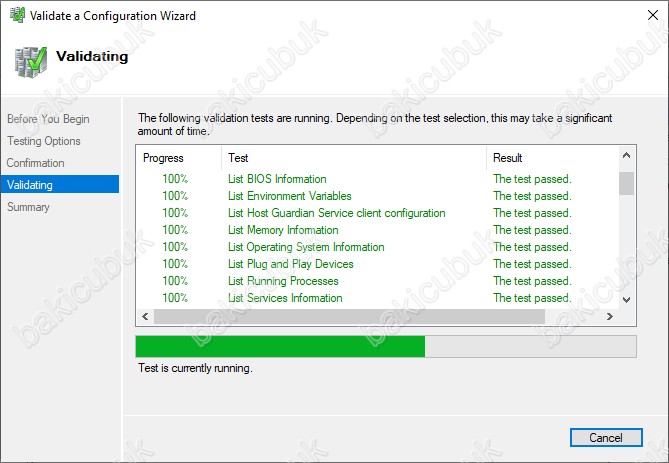Select the Testing Options step
669x463 pixels.
point(44,141)
